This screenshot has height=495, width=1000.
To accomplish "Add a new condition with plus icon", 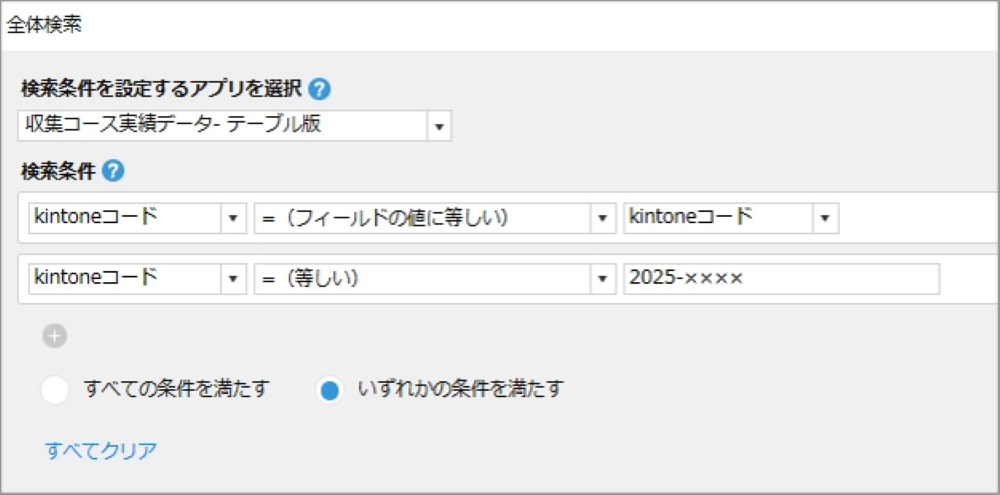I will click(x=55, y=336).
